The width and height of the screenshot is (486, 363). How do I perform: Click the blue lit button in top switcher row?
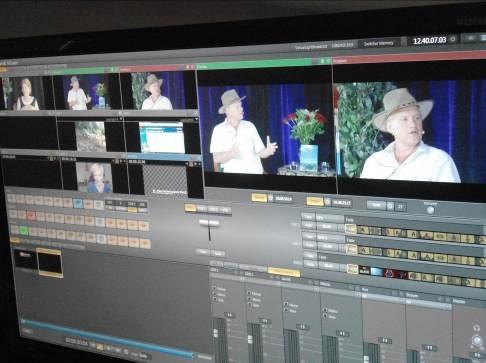[78, 203]
